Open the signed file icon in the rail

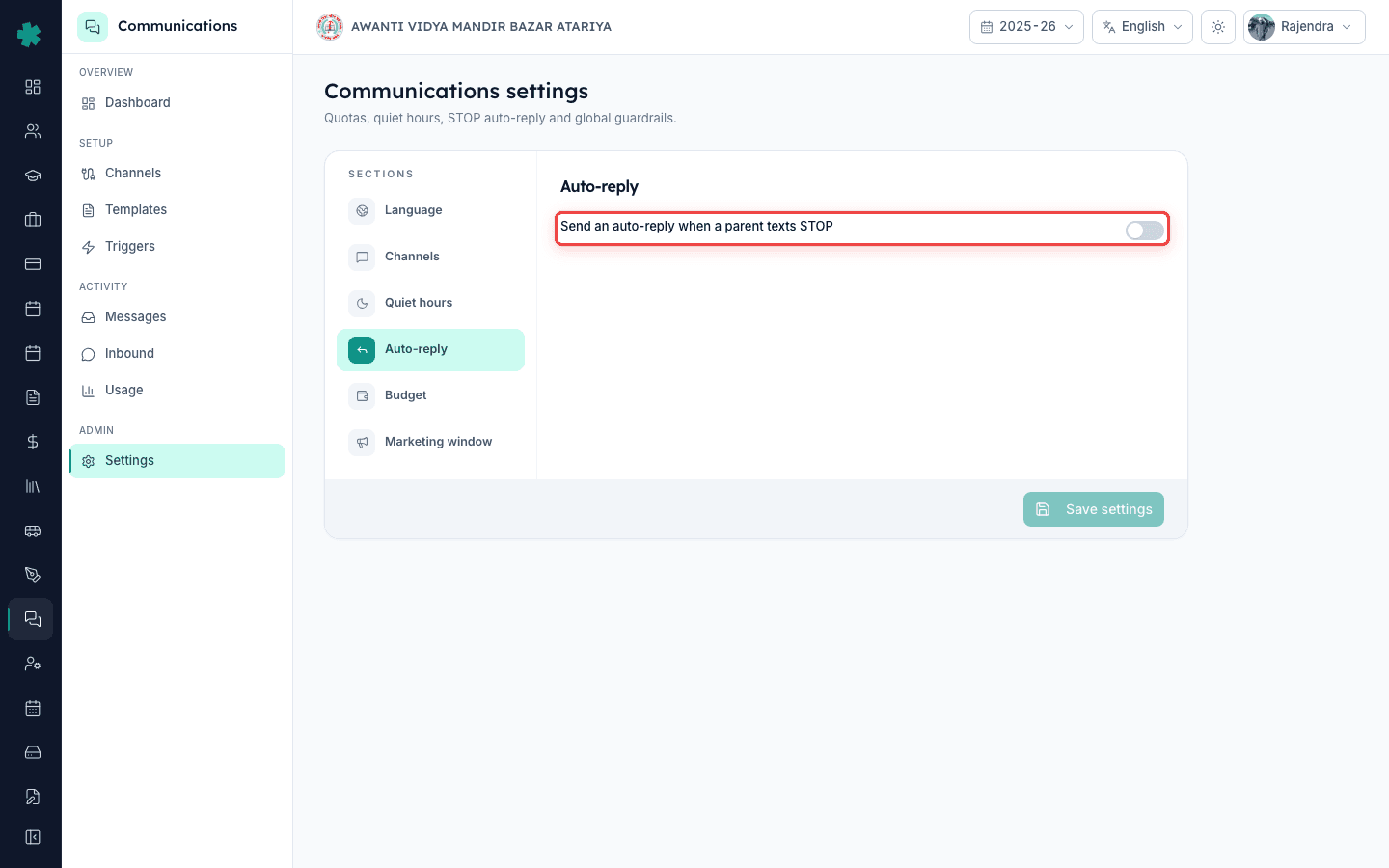point(33,797)
